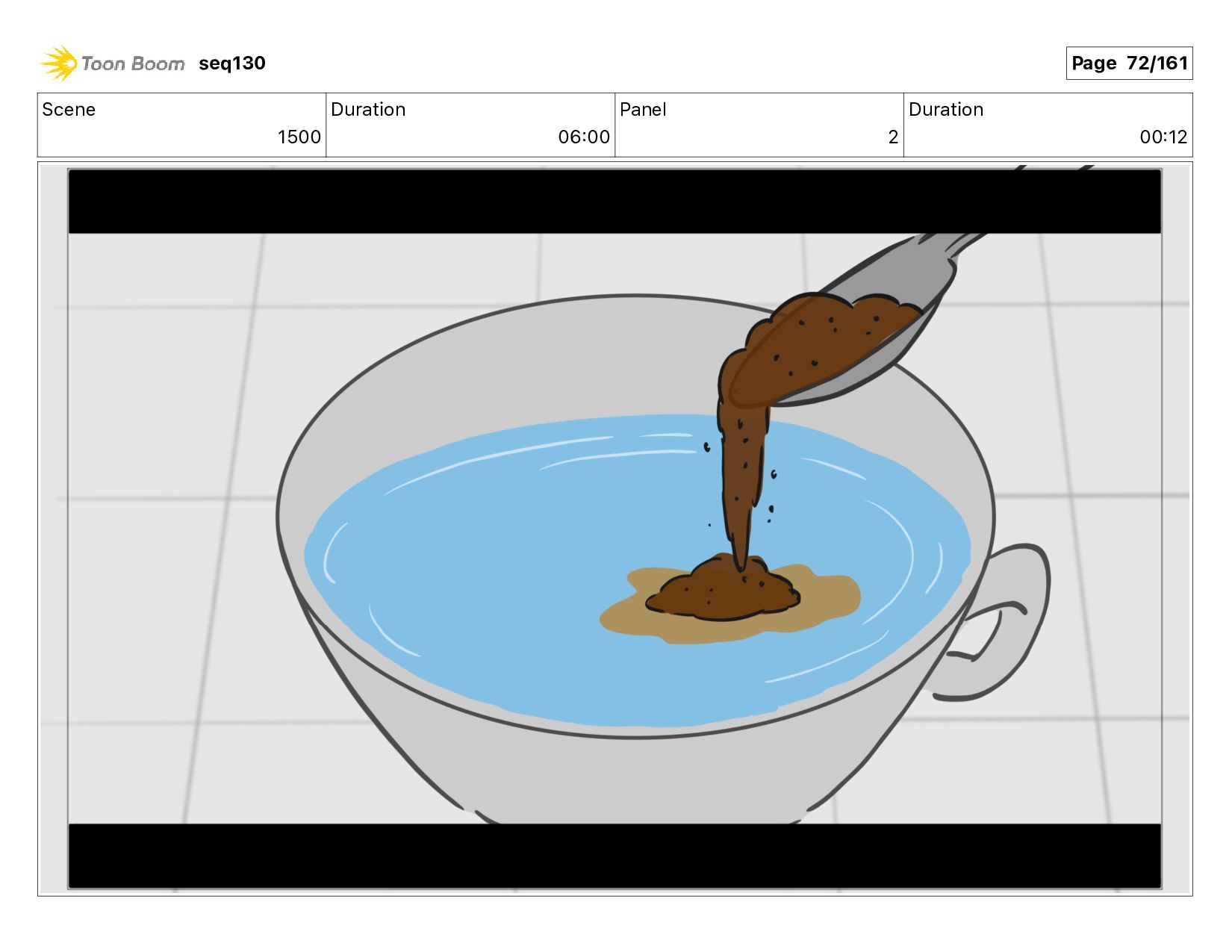Select scene duration value 06:00
The image size is (1232, 952).
(584, 137)
